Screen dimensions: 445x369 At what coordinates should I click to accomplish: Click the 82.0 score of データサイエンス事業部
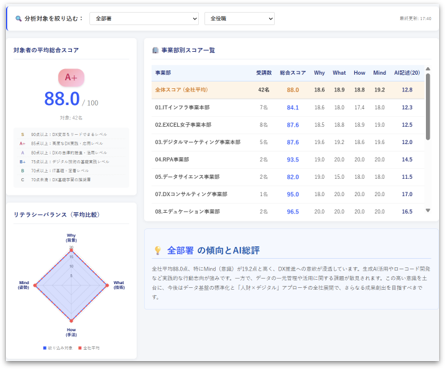(x=293, y=177)
